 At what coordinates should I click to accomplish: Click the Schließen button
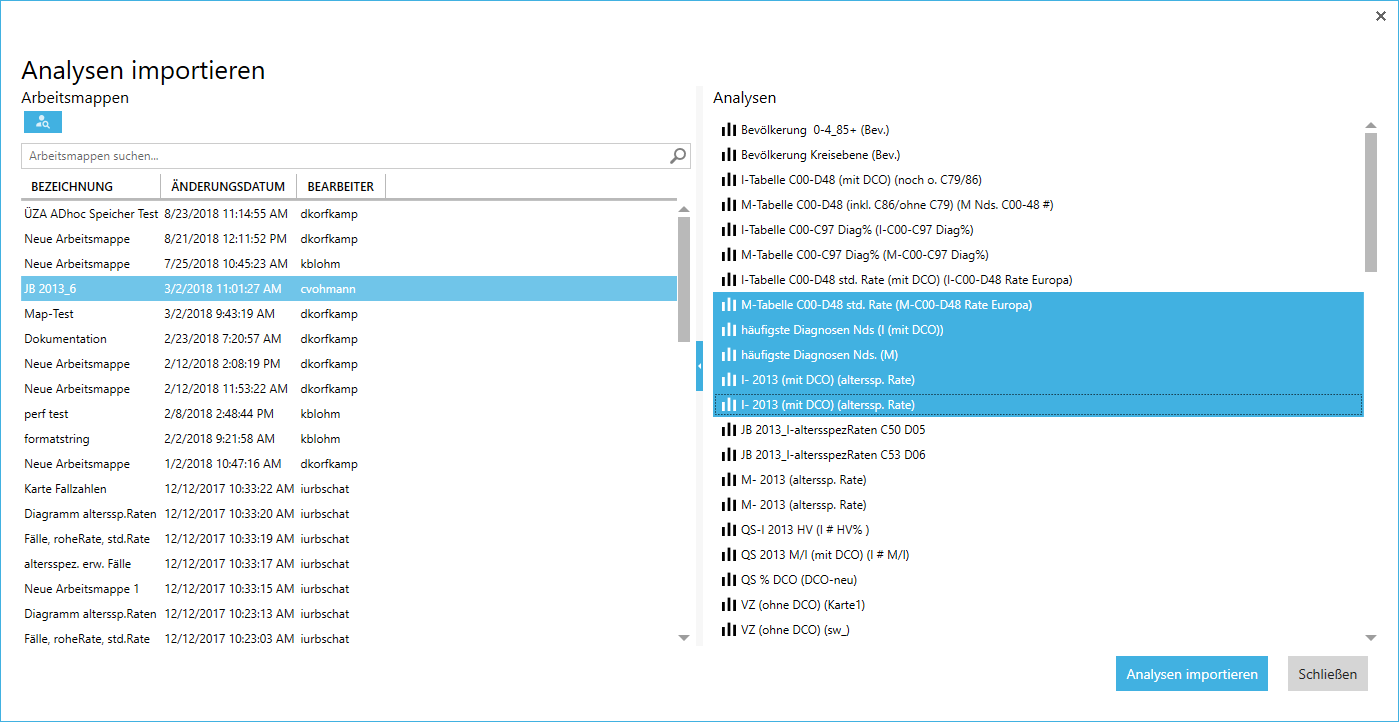pos(1327,674)
